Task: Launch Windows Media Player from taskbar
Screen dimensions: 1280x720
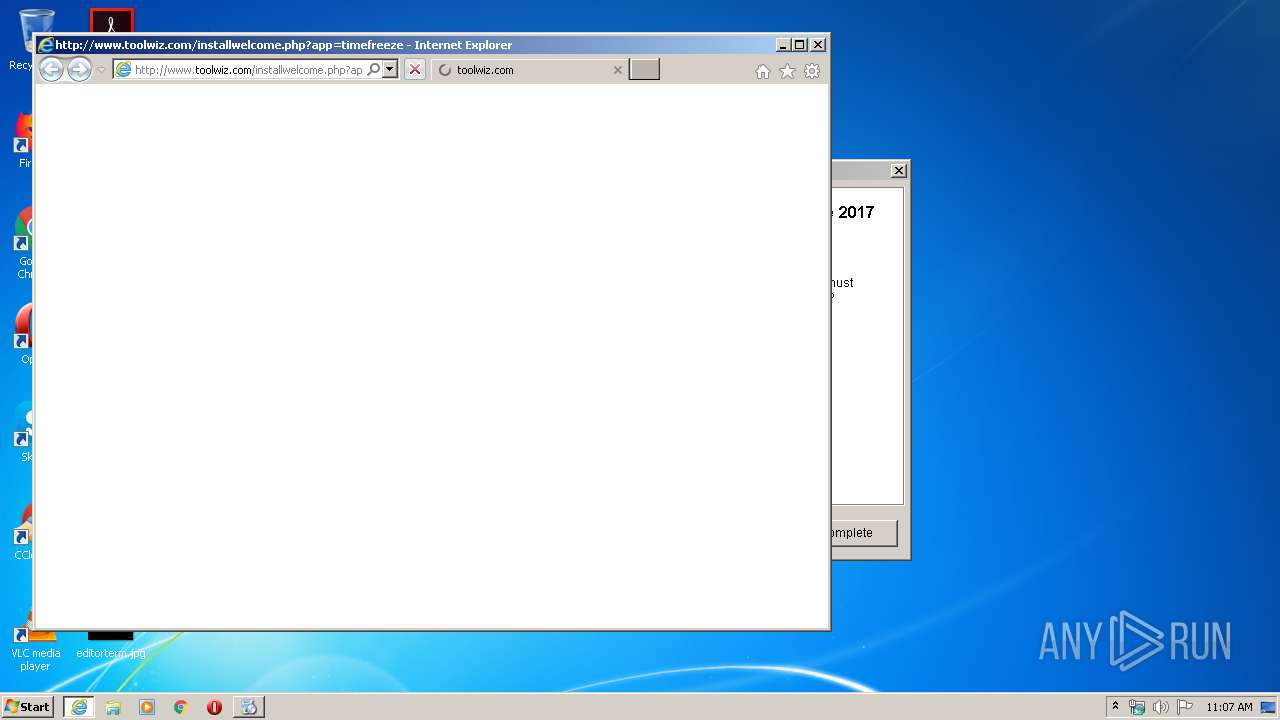Action: pyautogui.click(x=147, y=707)
